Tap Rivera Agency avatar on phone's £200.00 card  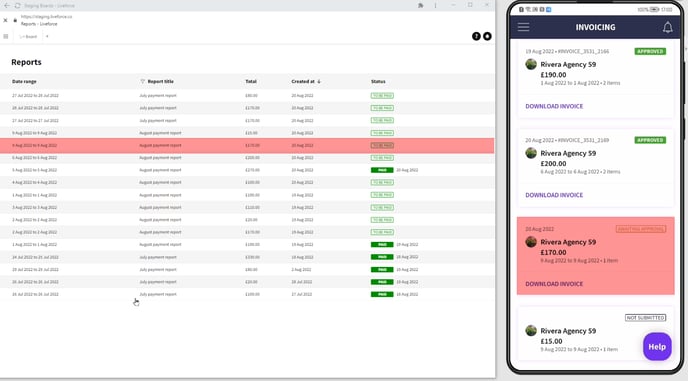(531, 153)
